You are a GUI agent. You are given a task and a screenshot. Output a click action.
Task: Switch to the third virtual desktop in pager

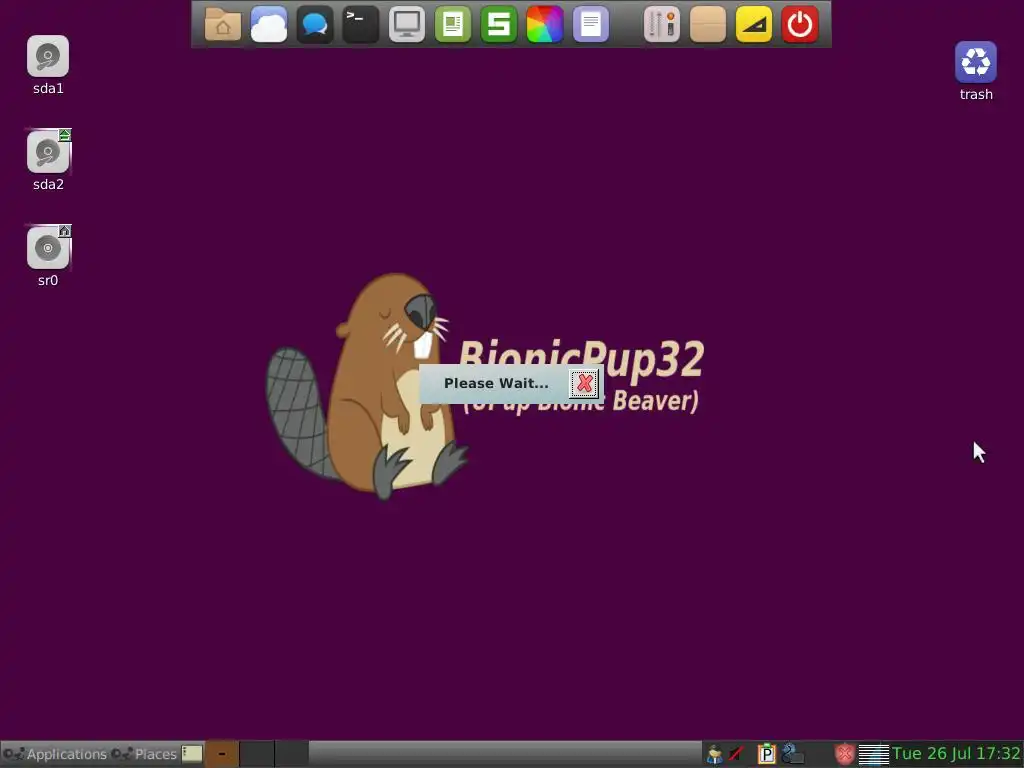point(291,754)
